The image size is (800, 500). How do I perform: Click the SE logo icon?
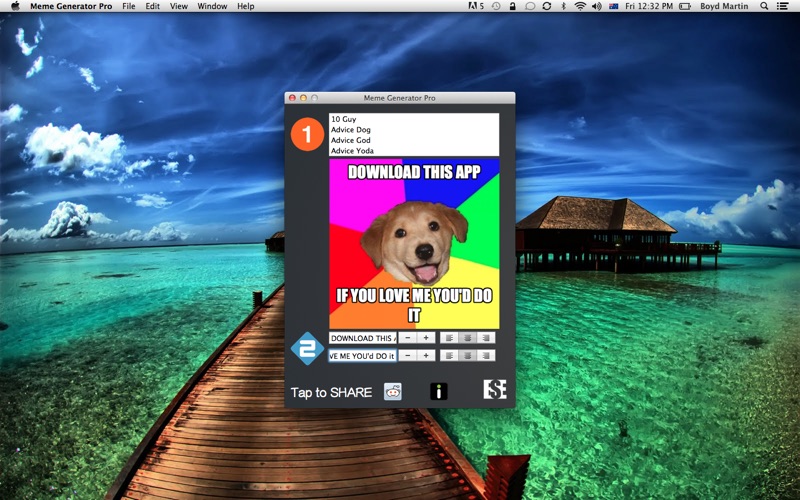tap(495, 389)
